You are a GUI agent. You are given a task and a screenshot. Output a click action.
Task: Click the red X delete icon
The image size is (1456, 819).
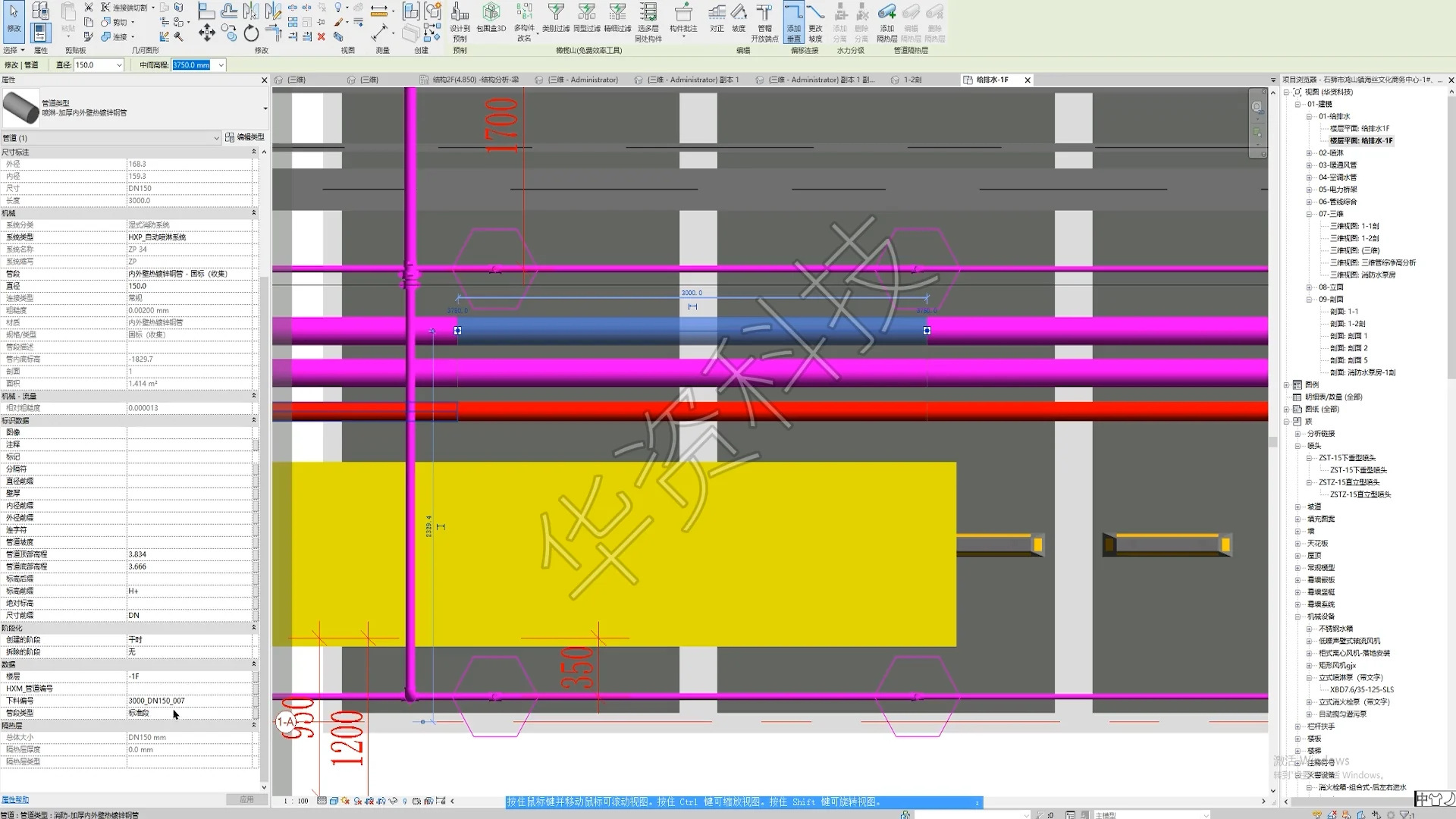pyautogui.click(x=321, y=36)
